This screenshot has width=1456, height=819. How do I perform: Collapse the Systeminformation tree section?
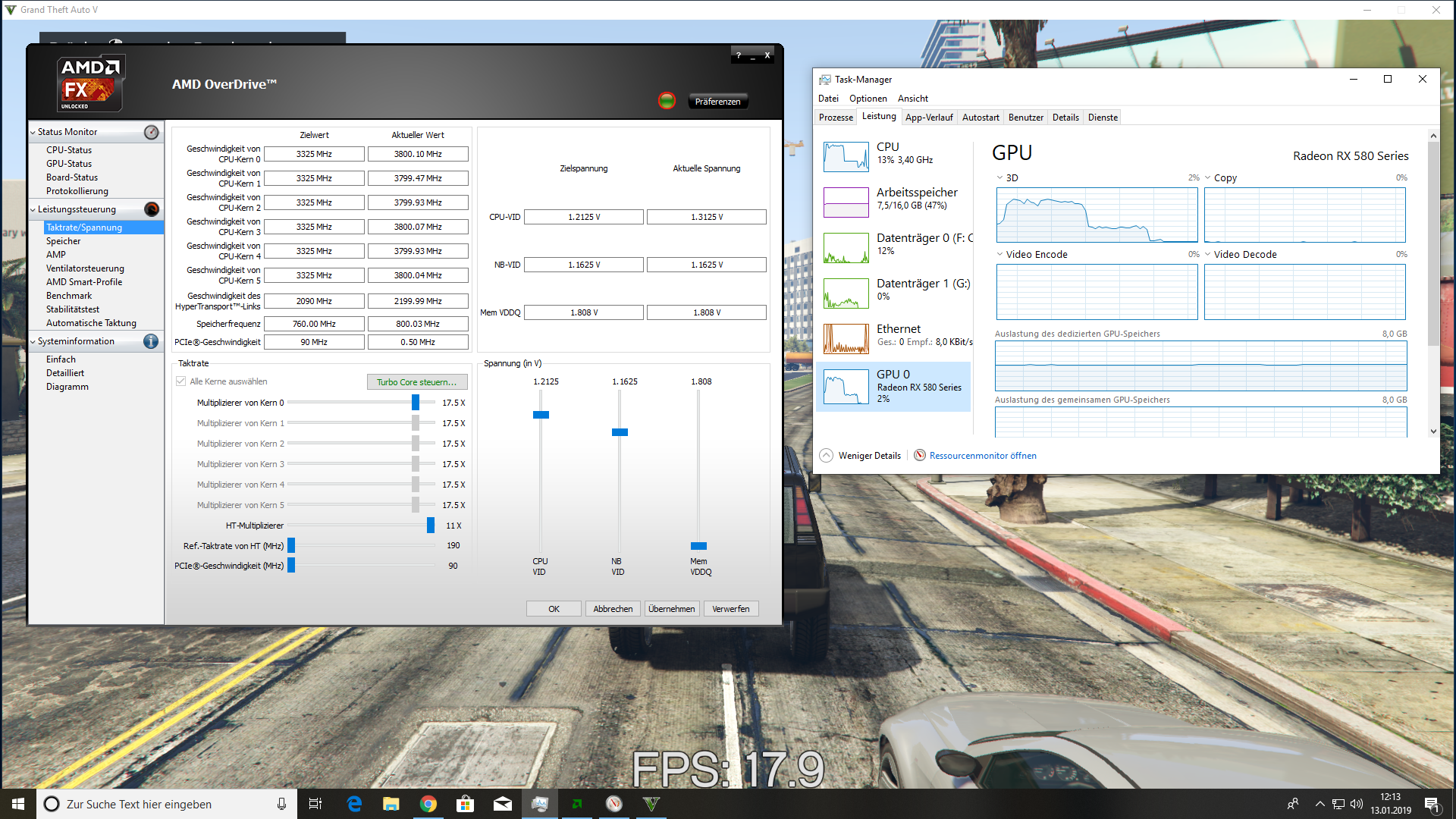click(x=33, y=342)
